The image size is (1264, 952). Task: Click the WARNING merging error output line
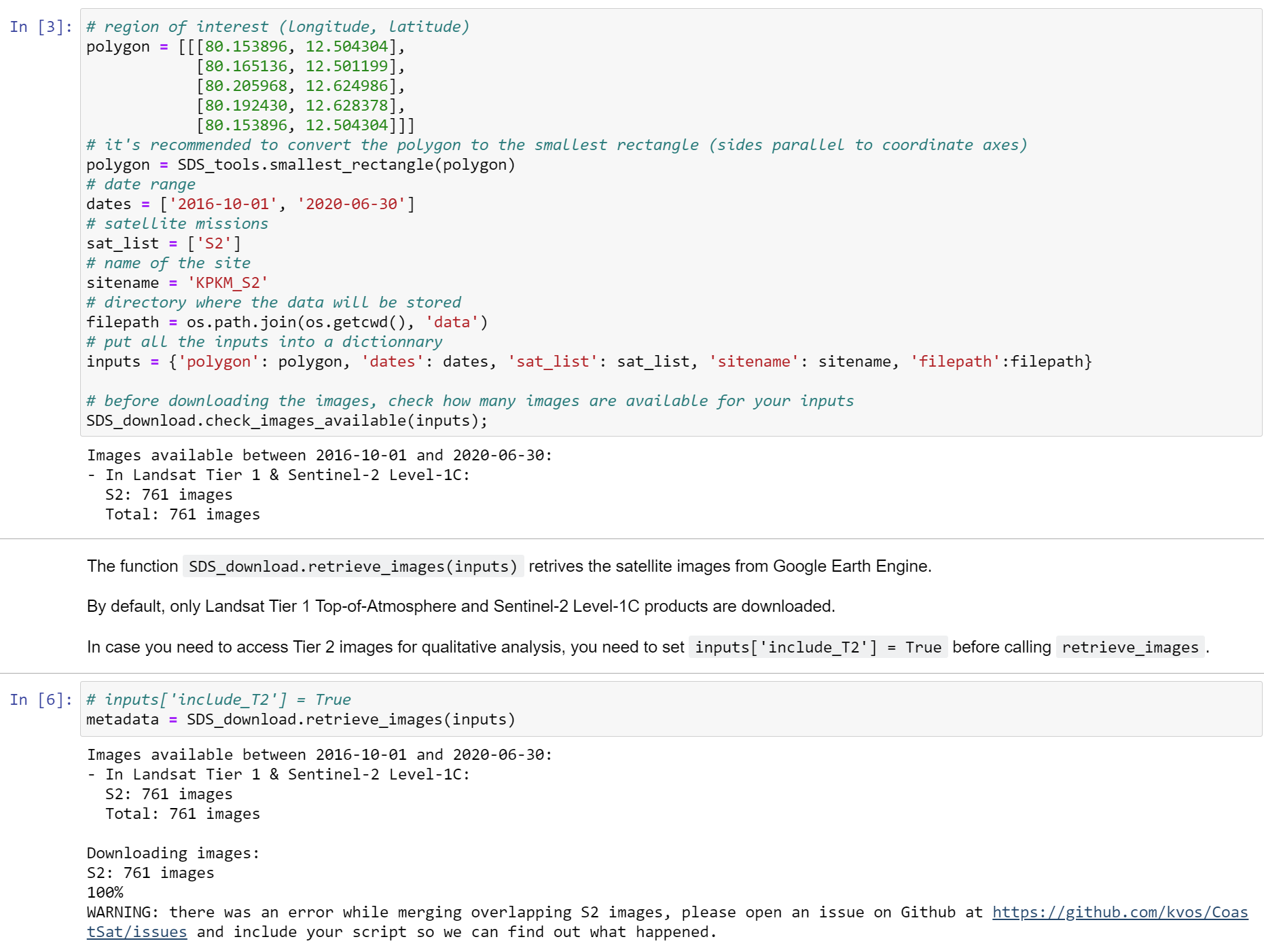pyautogui.click(x=475, y=912)
